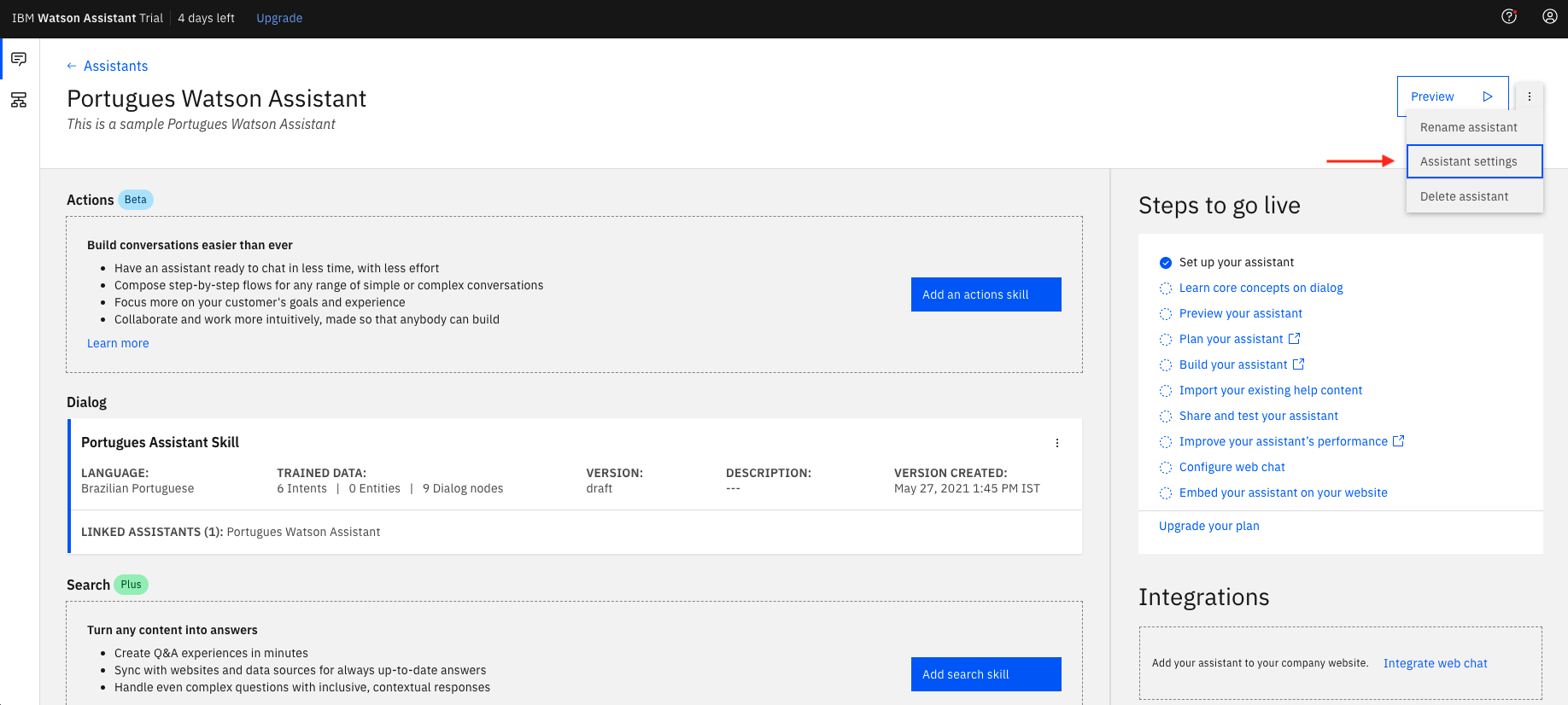Click '0 Entities' trained data value

[374, 488]
